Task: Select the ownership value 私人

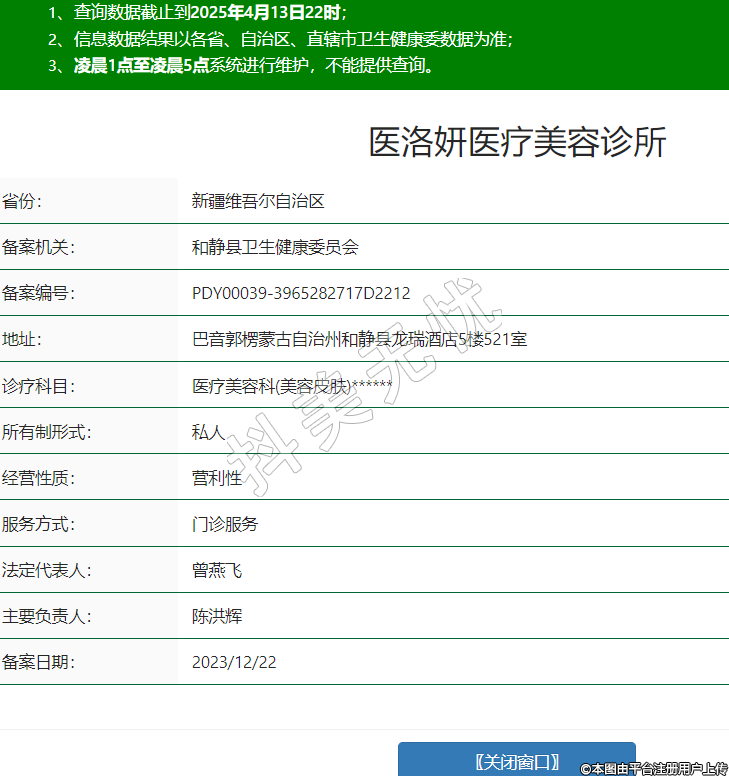Action: (x=208, y=432)
